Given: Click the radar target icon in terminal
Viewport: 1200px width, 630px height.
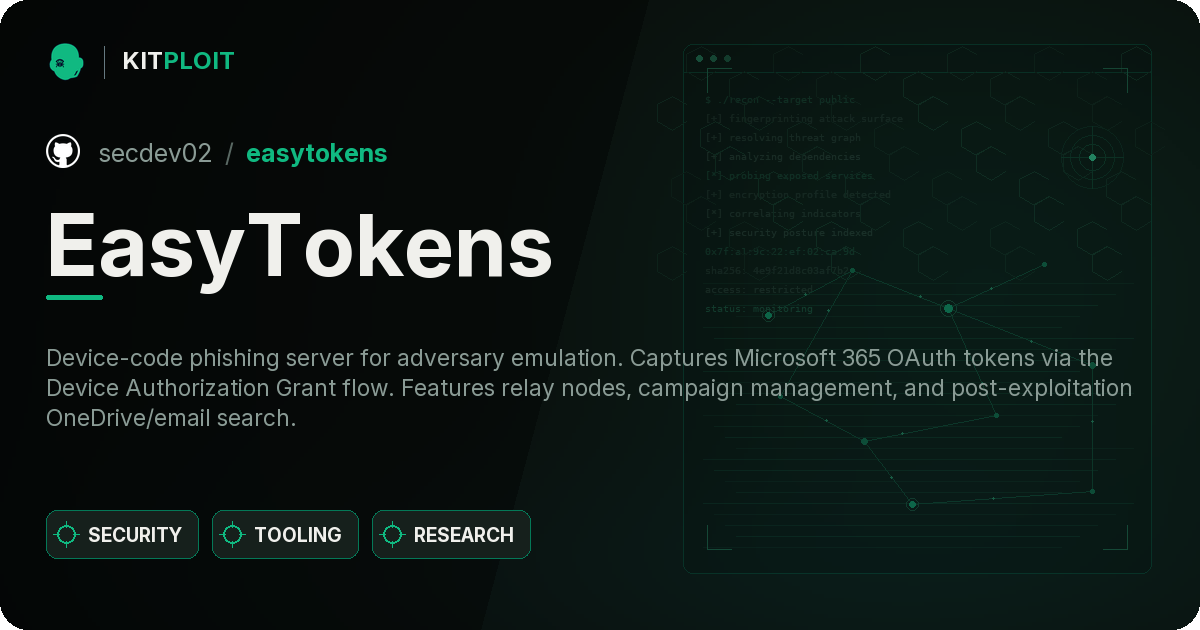Looking at the screenshot, I should [1092, 157].
